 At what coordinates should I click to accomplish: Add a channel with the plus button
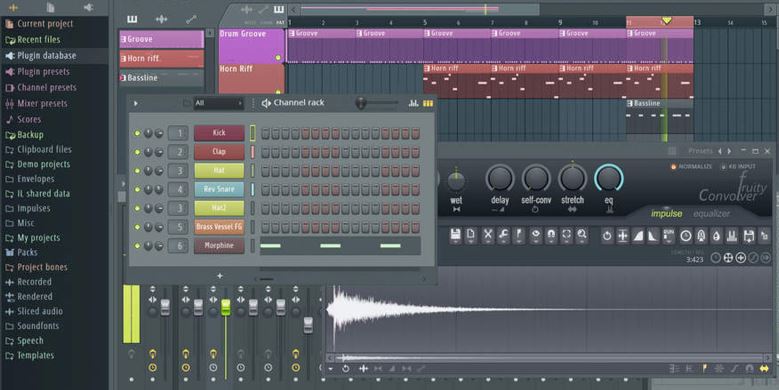coord(220,276)
